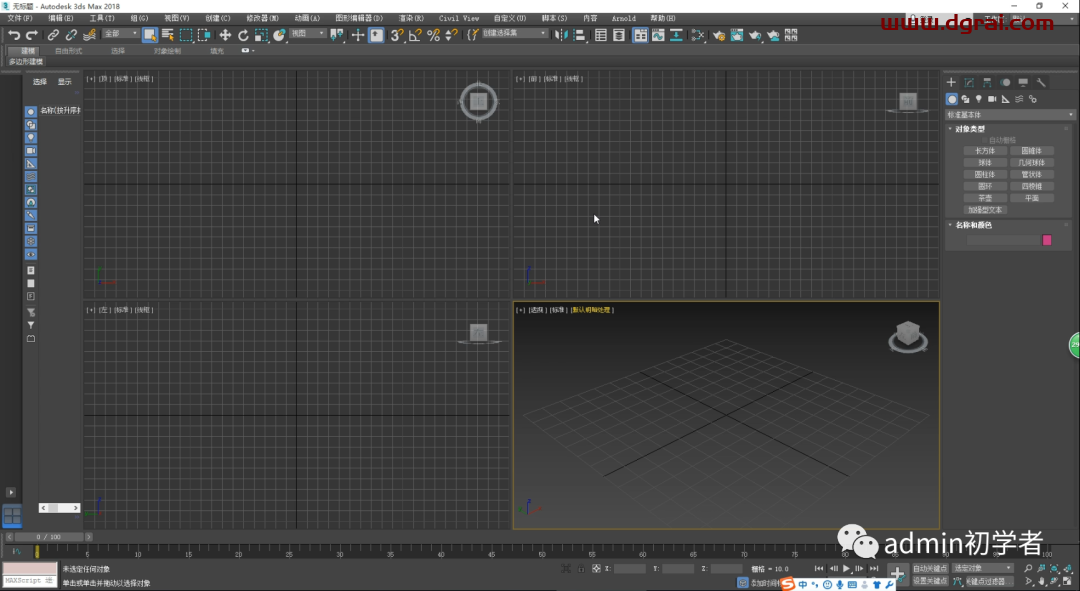Click the 茶壶 teapot button
The image size is (1080, 591).
click(x=985, y=198)
